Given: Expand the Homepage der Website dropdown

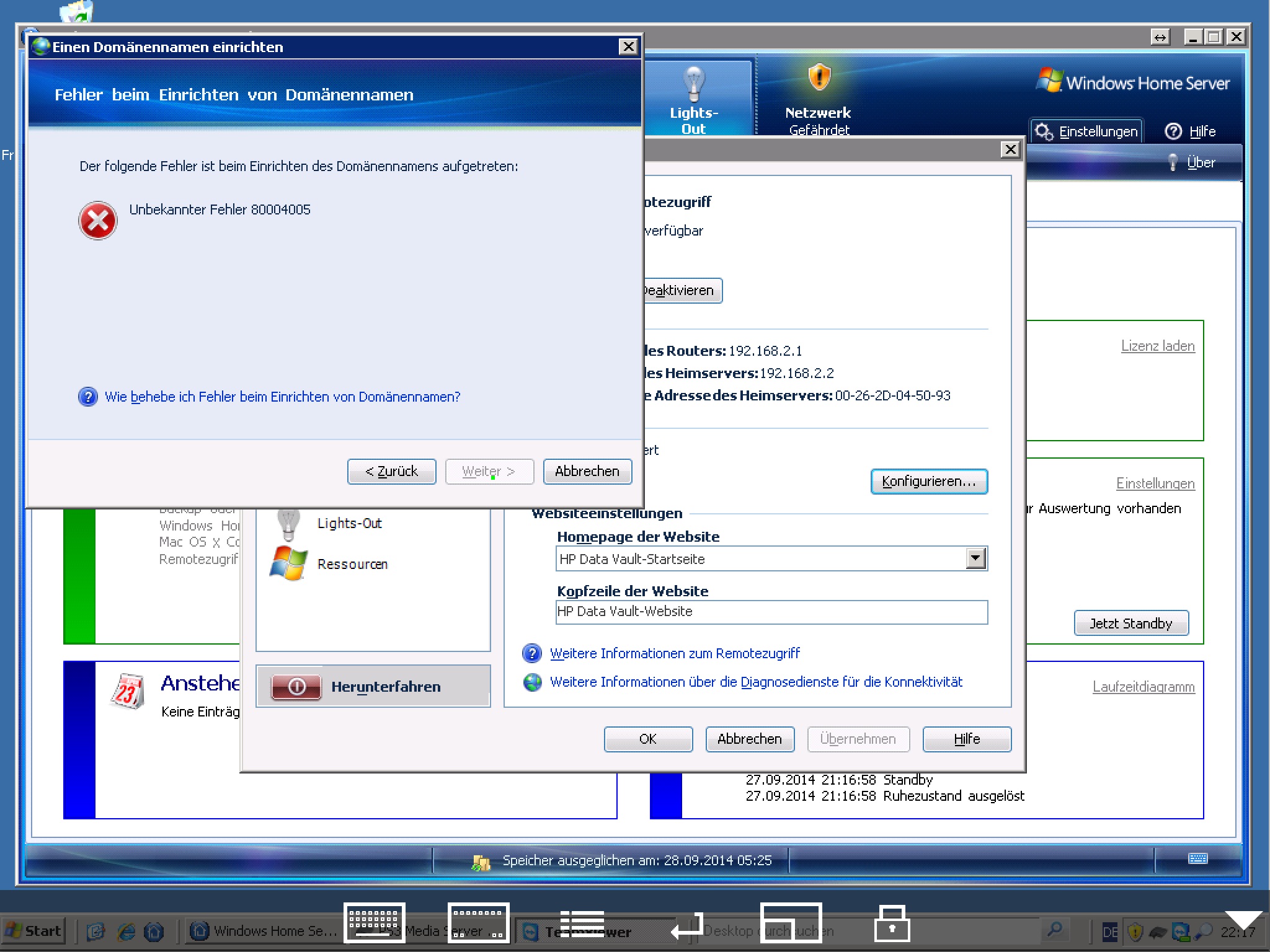Looking at the screenshot, I should pyautogui.click(x=975, y=558).
